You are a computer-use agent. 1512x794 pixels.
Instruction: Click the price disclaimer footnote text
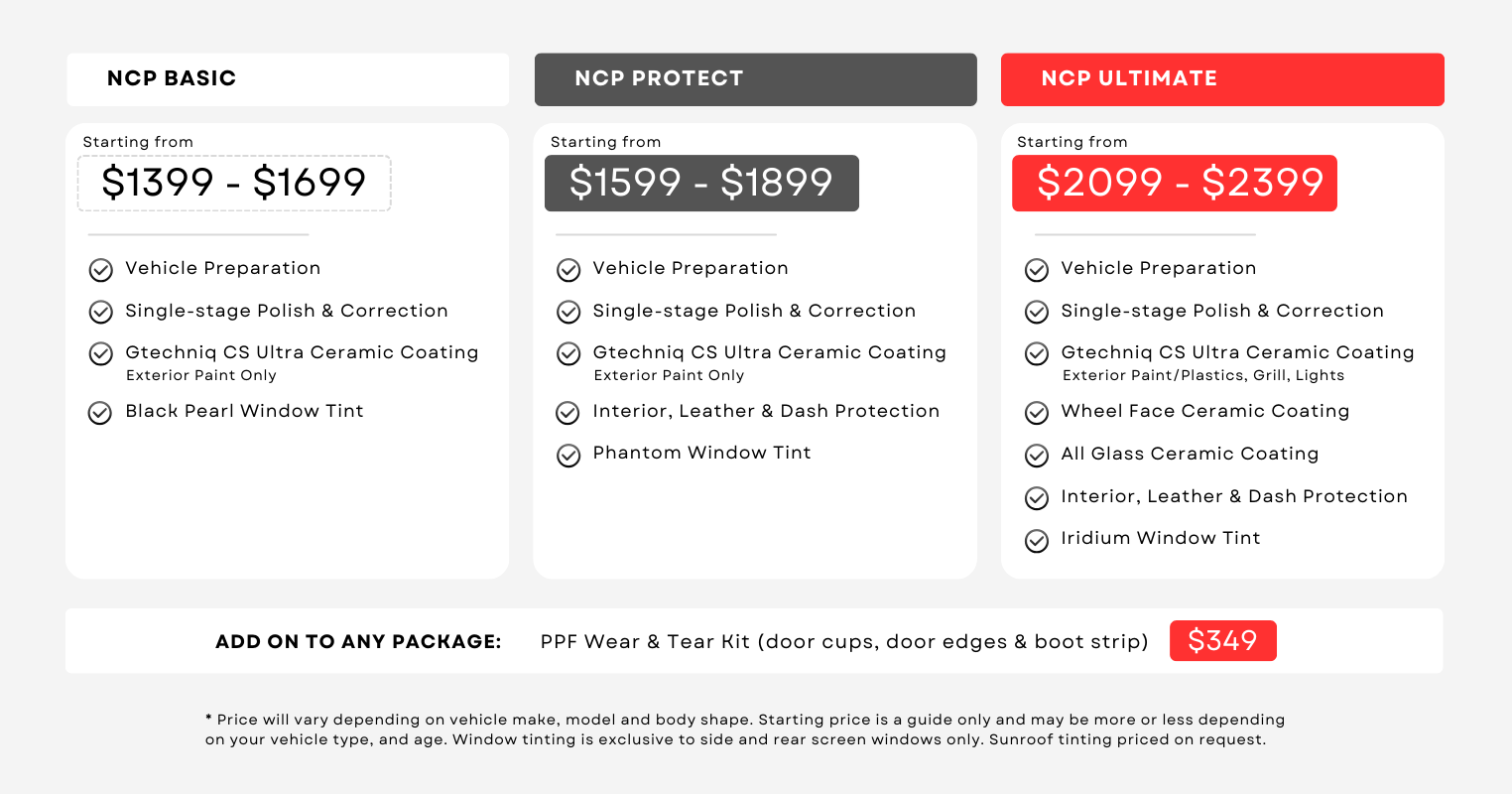coord(744,729)
